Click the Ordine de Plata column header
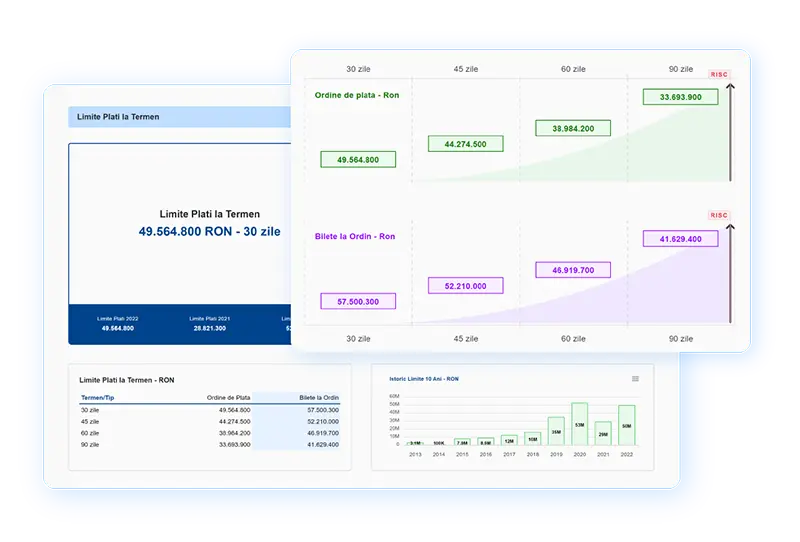The width and height of the screenshot is (800, 542). coord(228,398)
